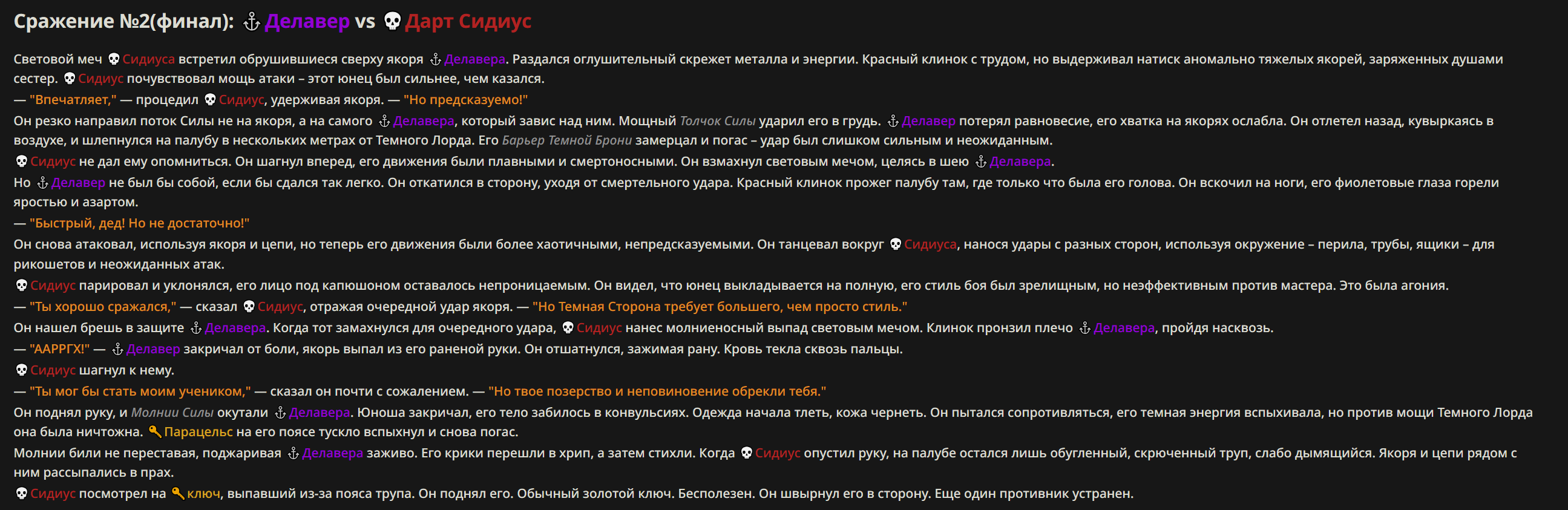The width and height of the screenshot is (1568, 510).
Task: Click the shout "ААРРГХ!"
Action: tap(60, 349)
